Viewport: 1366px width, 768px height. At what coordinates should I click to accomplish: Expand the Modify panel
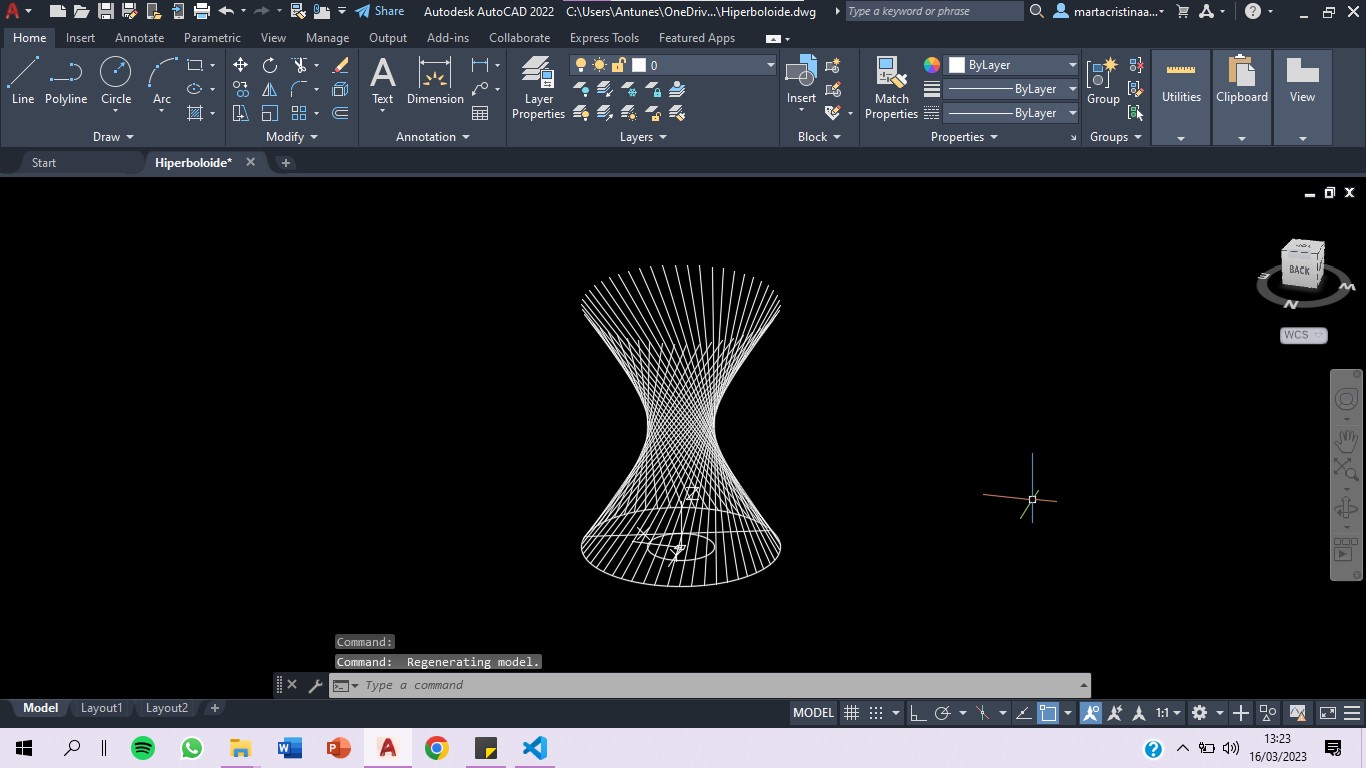292,137
